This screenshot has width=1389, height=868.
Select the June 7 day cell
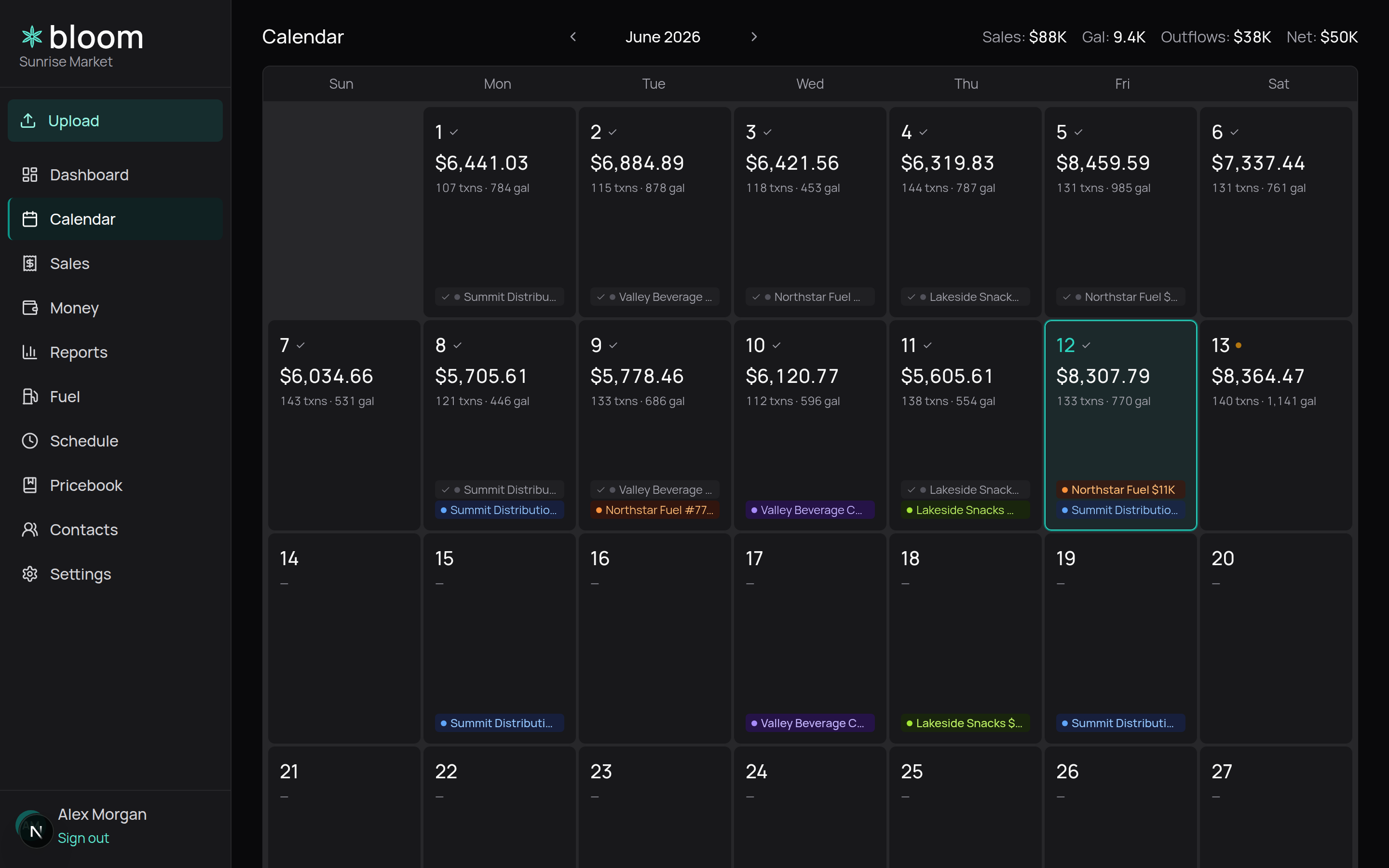(x=344, y=425)
